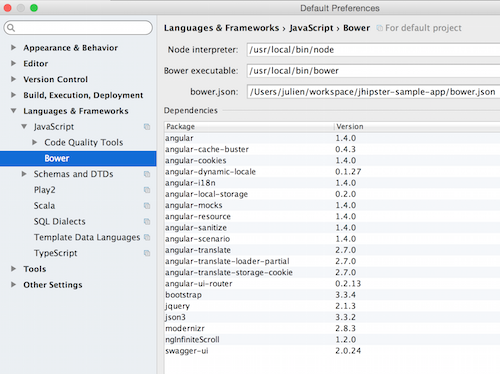Click Languages & Frameworks in the breadcrumb

(221, 28)
